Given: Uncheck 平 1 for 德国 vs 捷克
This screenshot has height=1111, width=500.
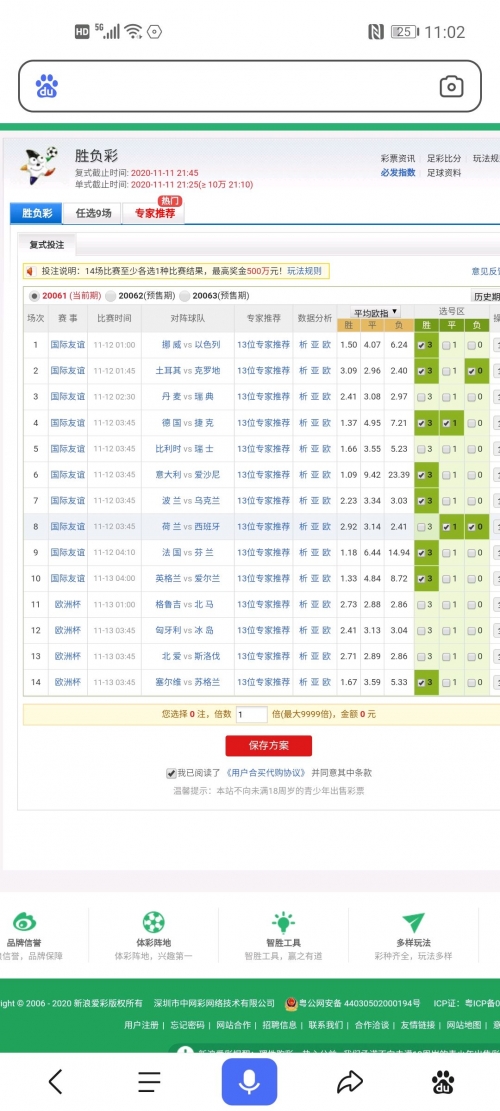Looking at the screenshot, I should coord(446,423).
